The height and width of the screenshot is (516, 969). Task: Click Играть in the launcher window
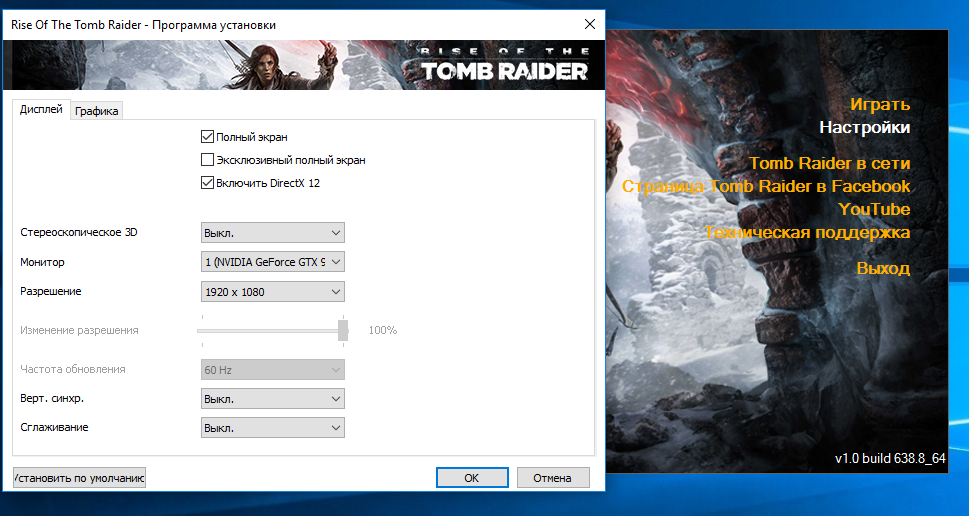(x=880, y=104)
